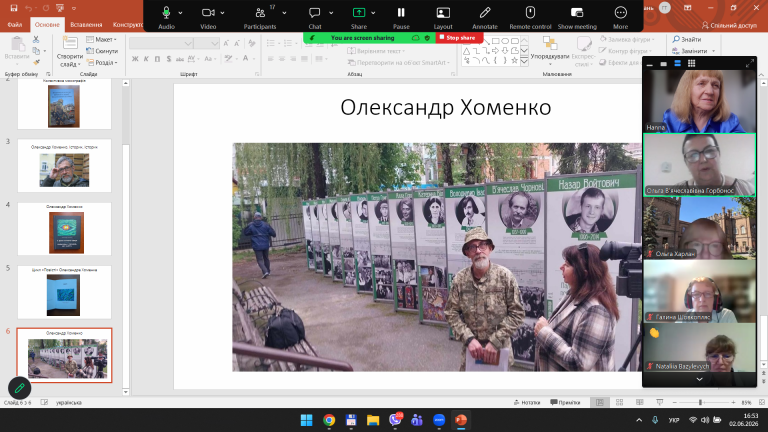Viewport: 768px width, 432px height.
Task: Switch video panel to grid view icon
Action: click(692, 63)
